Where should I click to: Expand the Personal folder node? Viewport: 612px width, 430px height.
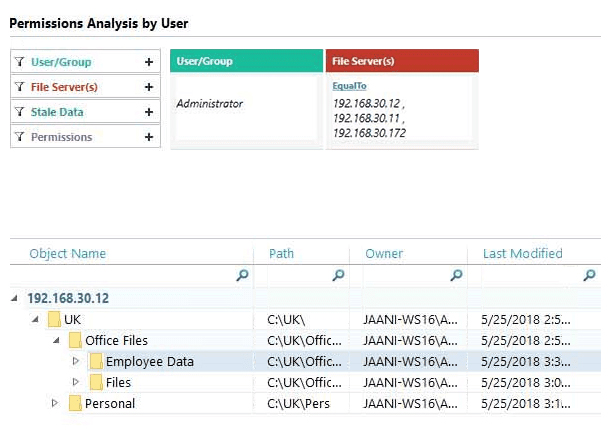(x=55, y=403)
